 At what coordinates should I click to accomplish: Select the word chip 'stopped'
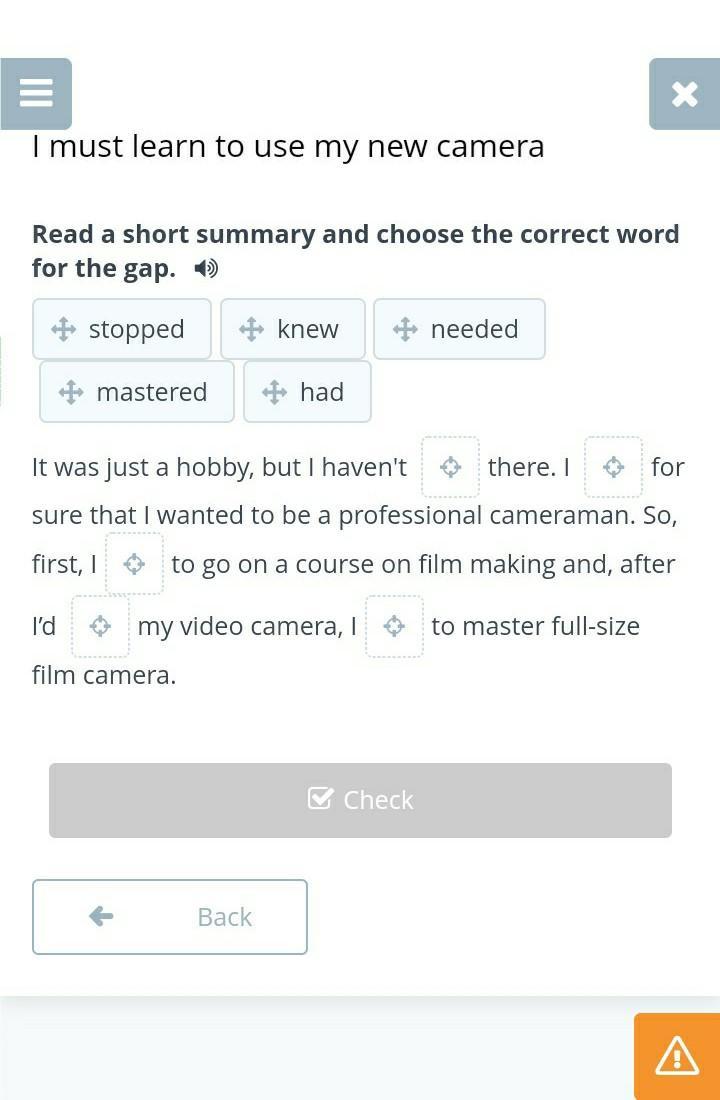[122, 329]
